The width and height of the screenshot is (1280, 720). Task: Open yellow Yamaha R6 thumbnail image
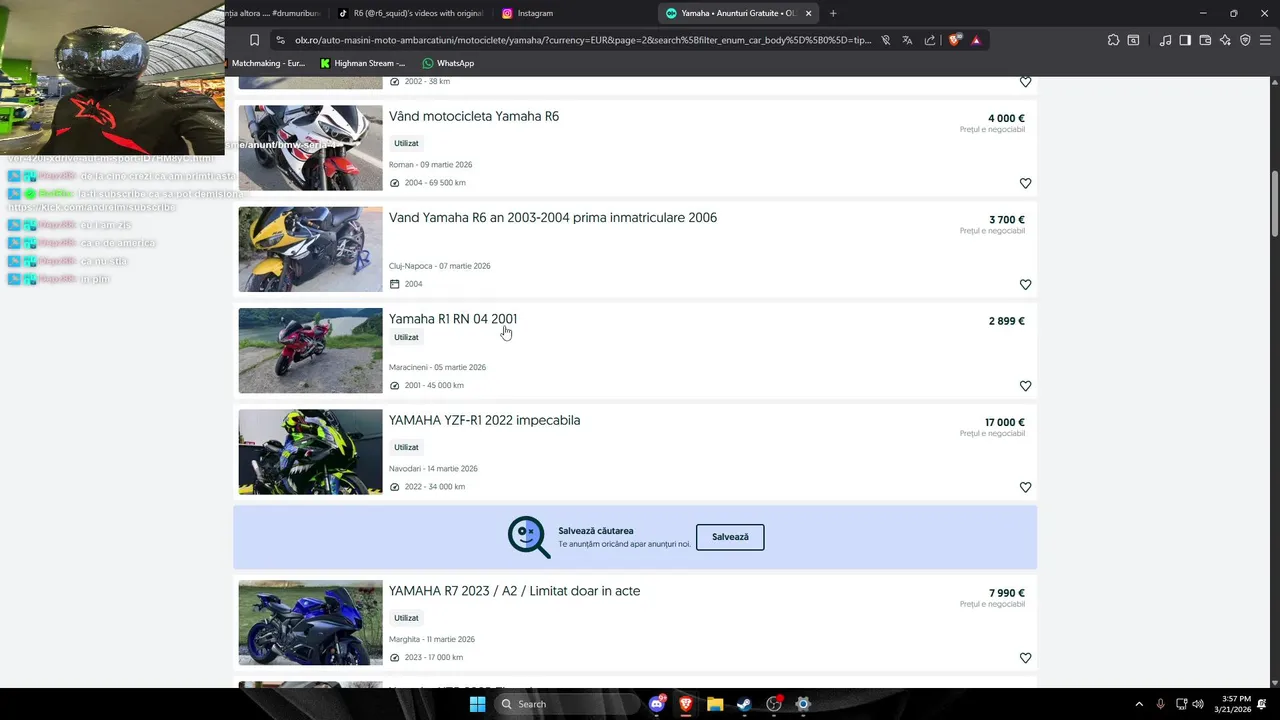pyautogui.click(x=310, y=249)
